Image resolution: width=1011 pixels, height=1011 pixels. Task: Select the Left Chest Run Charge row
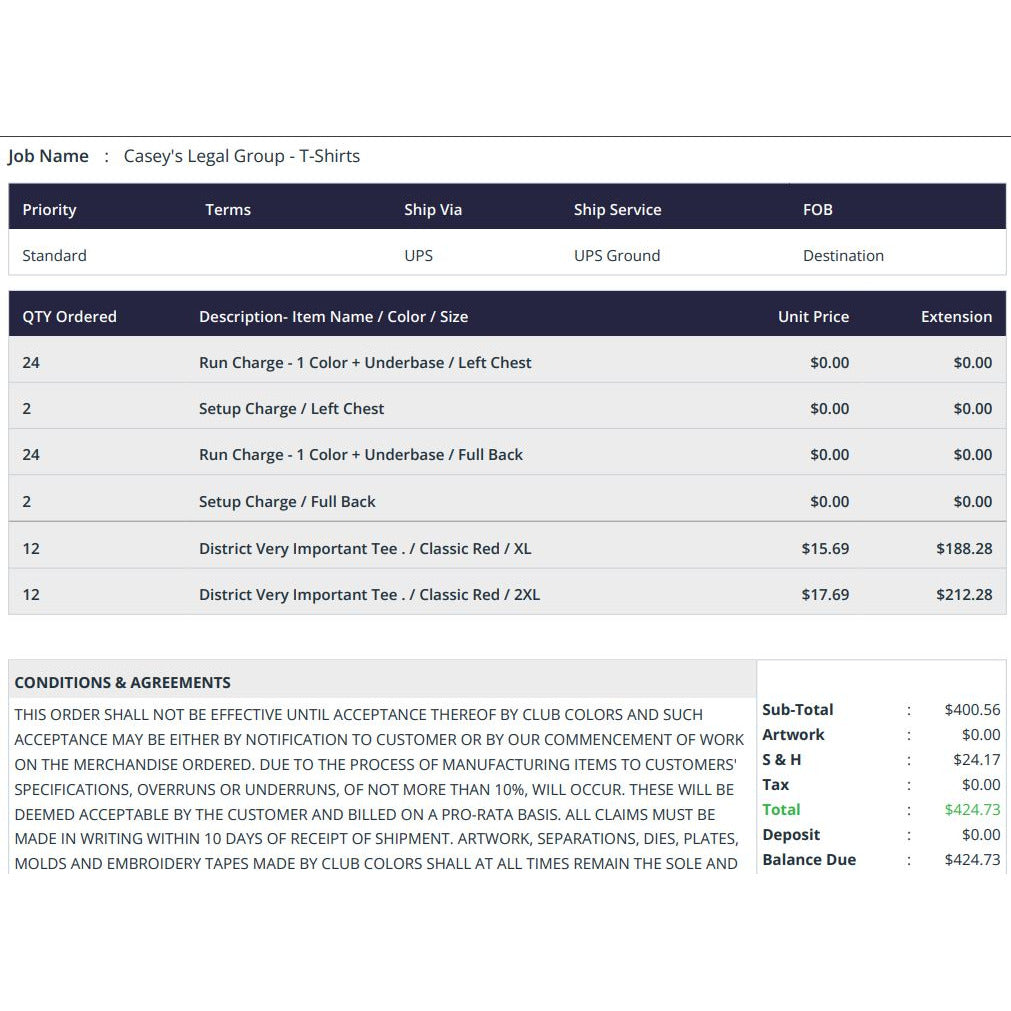[x=507, y=362]
